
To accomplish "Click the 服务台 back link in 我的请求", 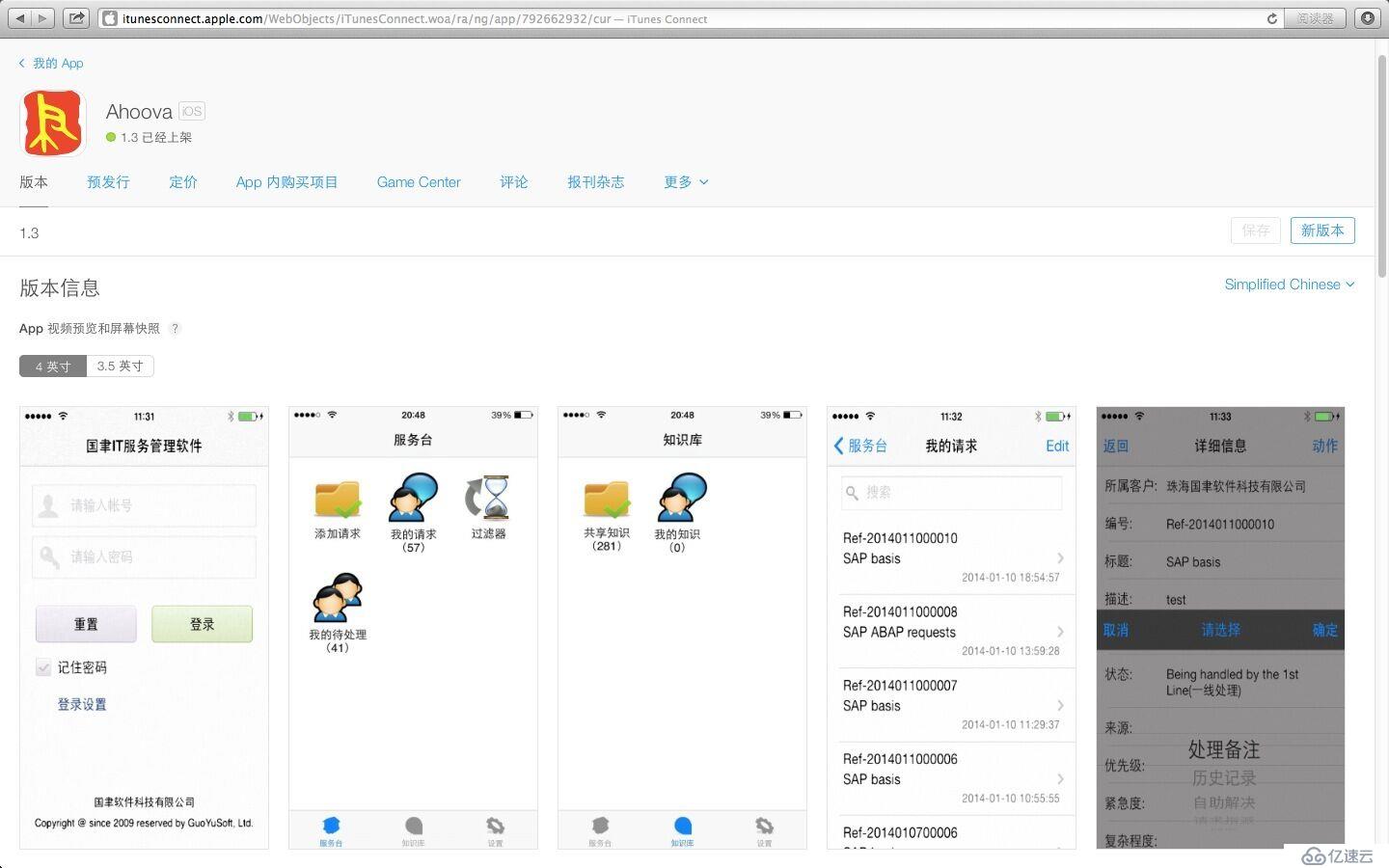I will (860, 446).
